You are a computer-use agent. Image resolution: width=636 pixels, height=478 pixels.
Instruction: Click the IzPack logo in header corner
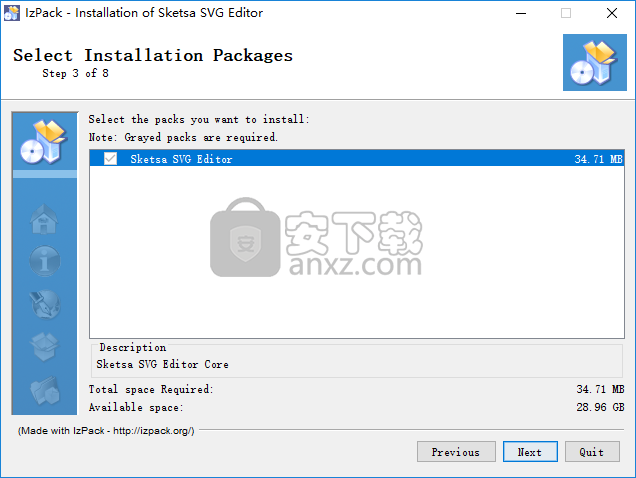point(595,62)
